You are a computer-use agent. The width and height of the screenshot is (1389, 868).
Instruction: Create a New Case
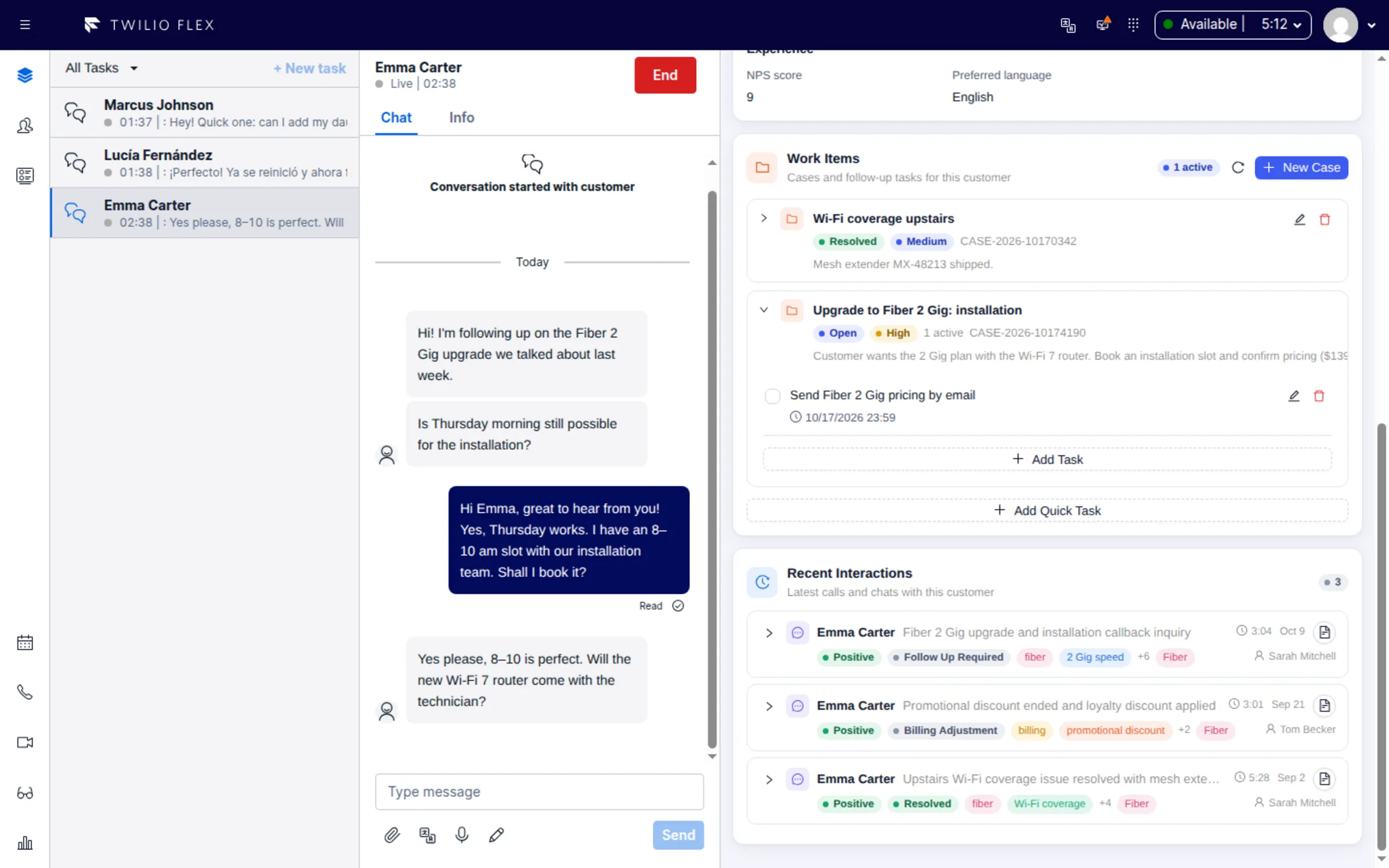coord(1301,168)
